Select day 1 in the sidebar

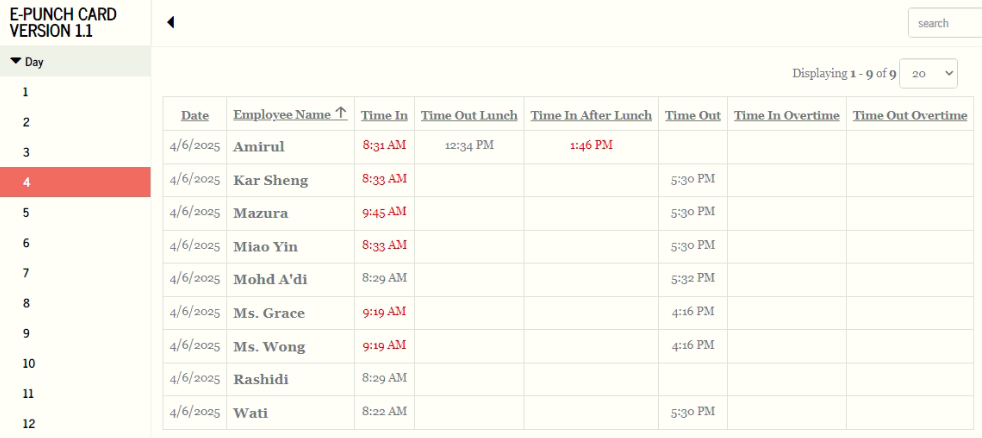coord(25,92)
